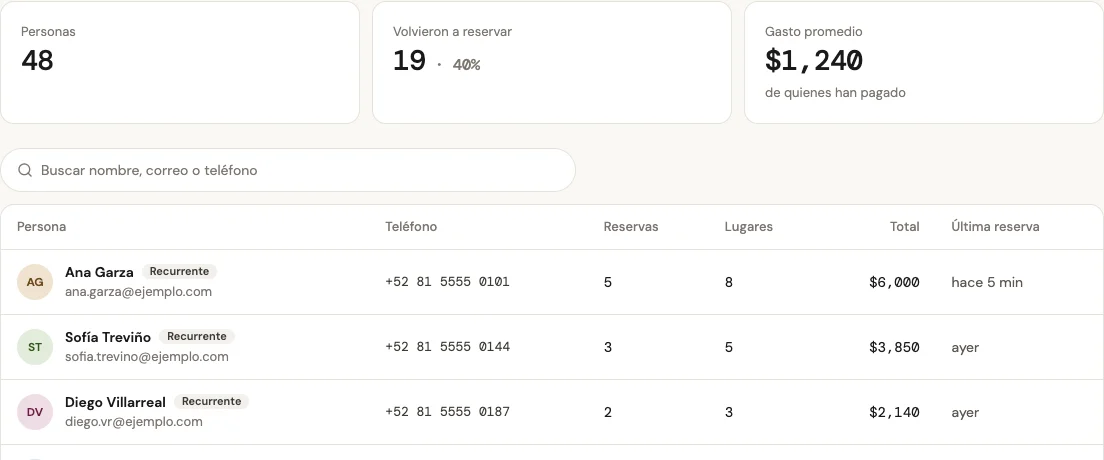Click the $3,850 total for Sofía Treviño
Screen dimensions: 1104x460
pyautogui.click(x=894, y=347)
